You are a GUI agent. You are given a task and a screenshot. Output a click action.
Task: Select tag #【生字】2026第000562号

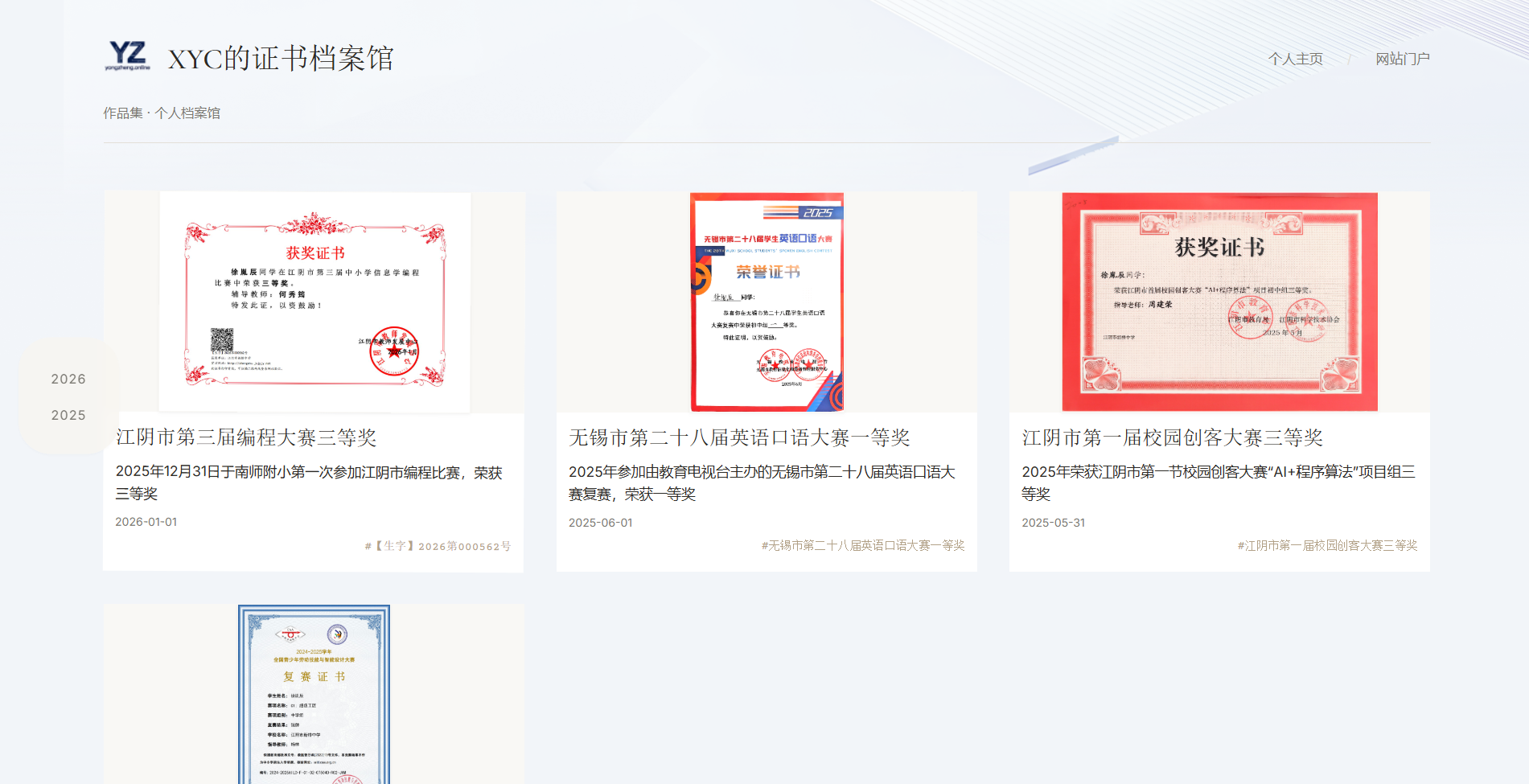coord(438,546)
